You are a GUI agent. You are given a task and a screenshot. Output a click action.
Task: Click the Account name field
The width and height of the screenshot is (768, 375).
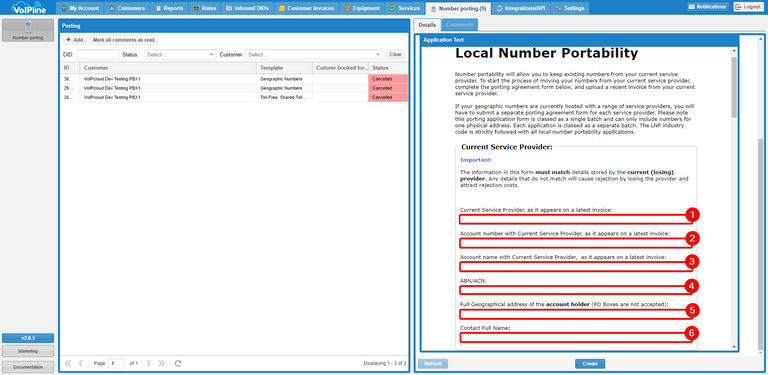click(576, 267)
